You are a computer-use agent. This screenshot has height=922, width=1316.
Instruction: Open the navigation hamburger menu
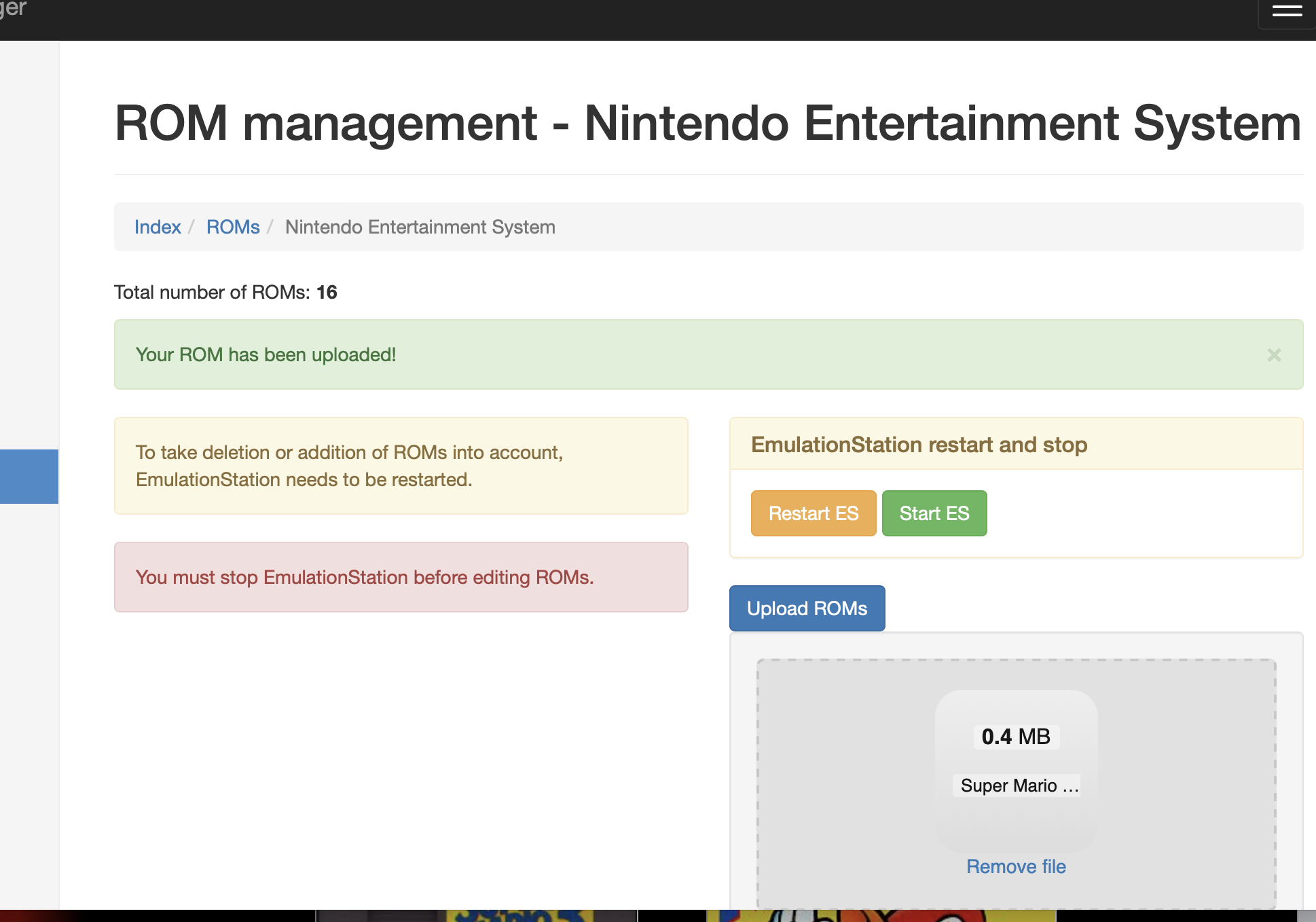coord(1287,11)
